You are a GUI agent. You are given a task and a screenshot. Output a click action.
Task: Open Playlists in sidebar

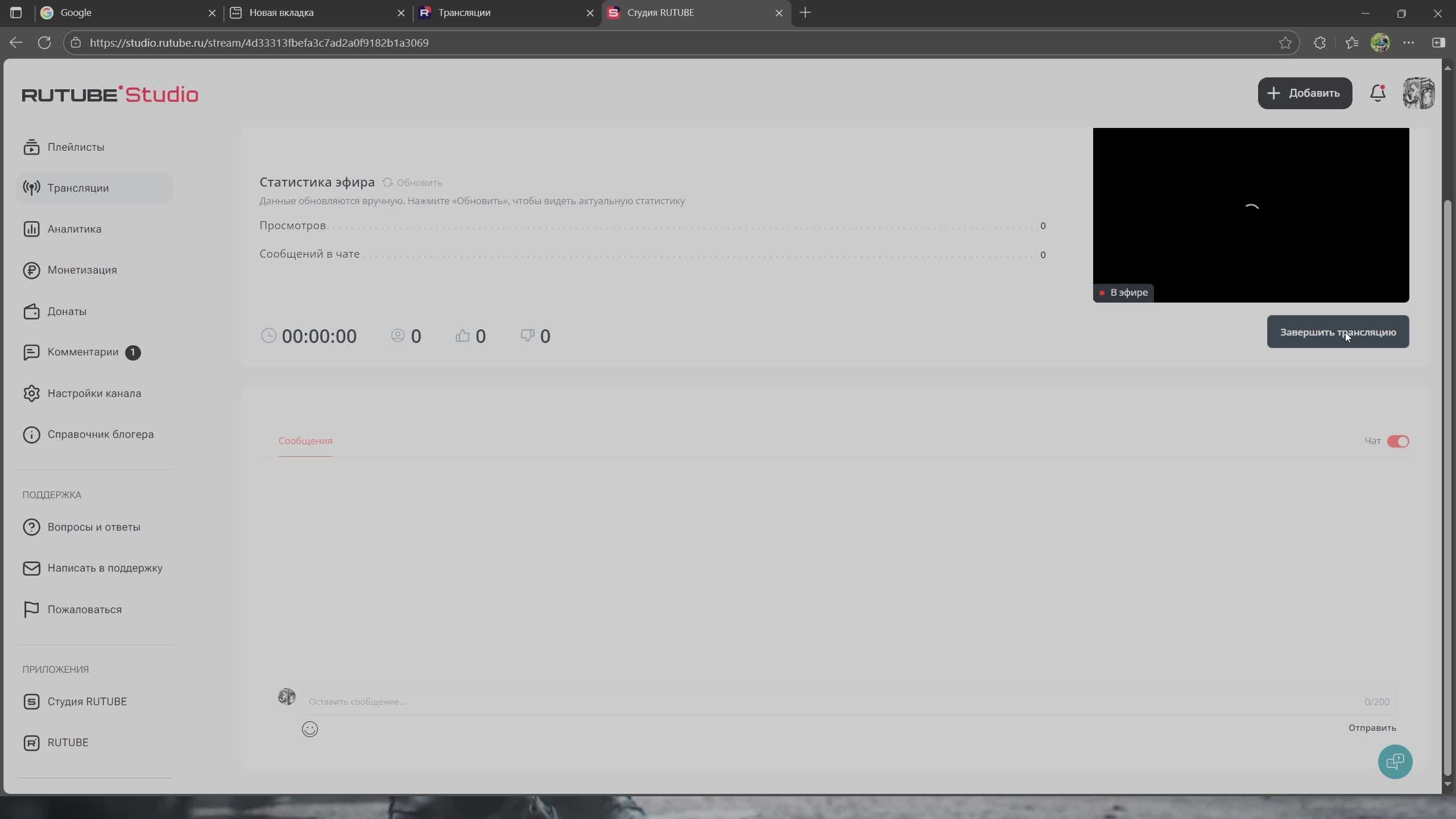(76, 147)
